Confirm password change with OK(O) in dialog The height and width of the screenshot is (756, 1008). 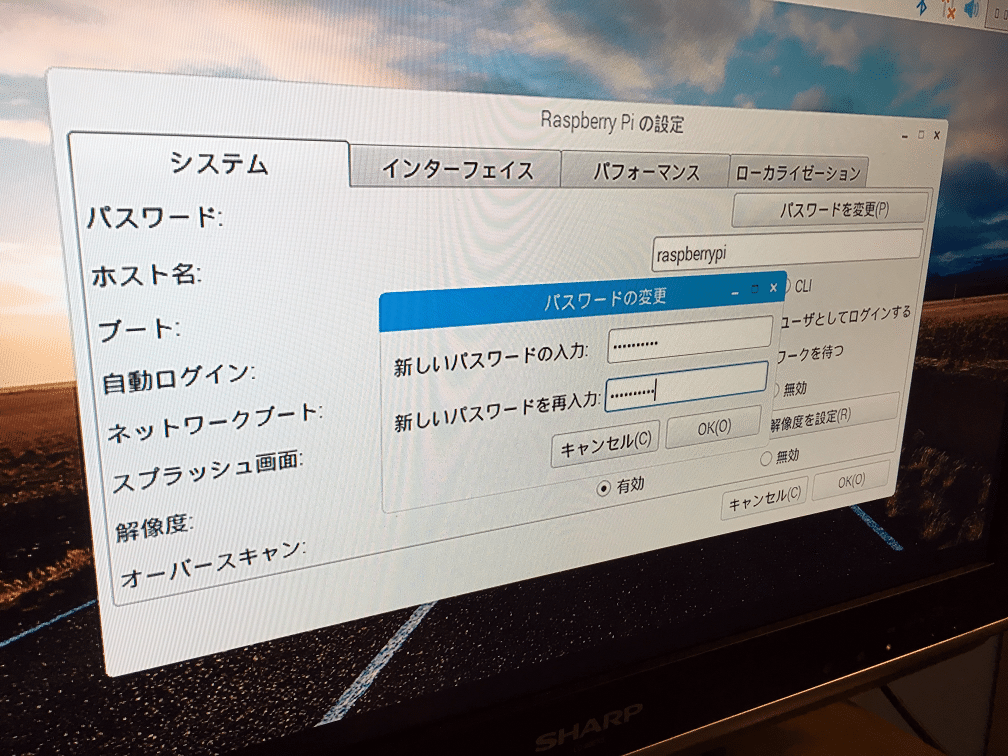[714, 427]
